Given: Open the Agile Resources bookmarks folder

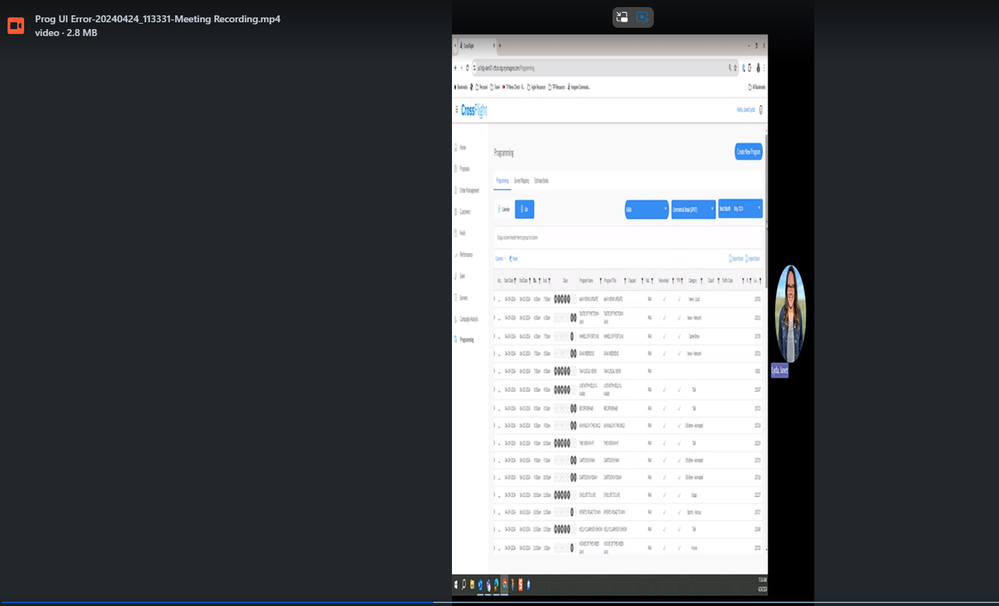Looking at the screenshot, I should click(536, 87).
